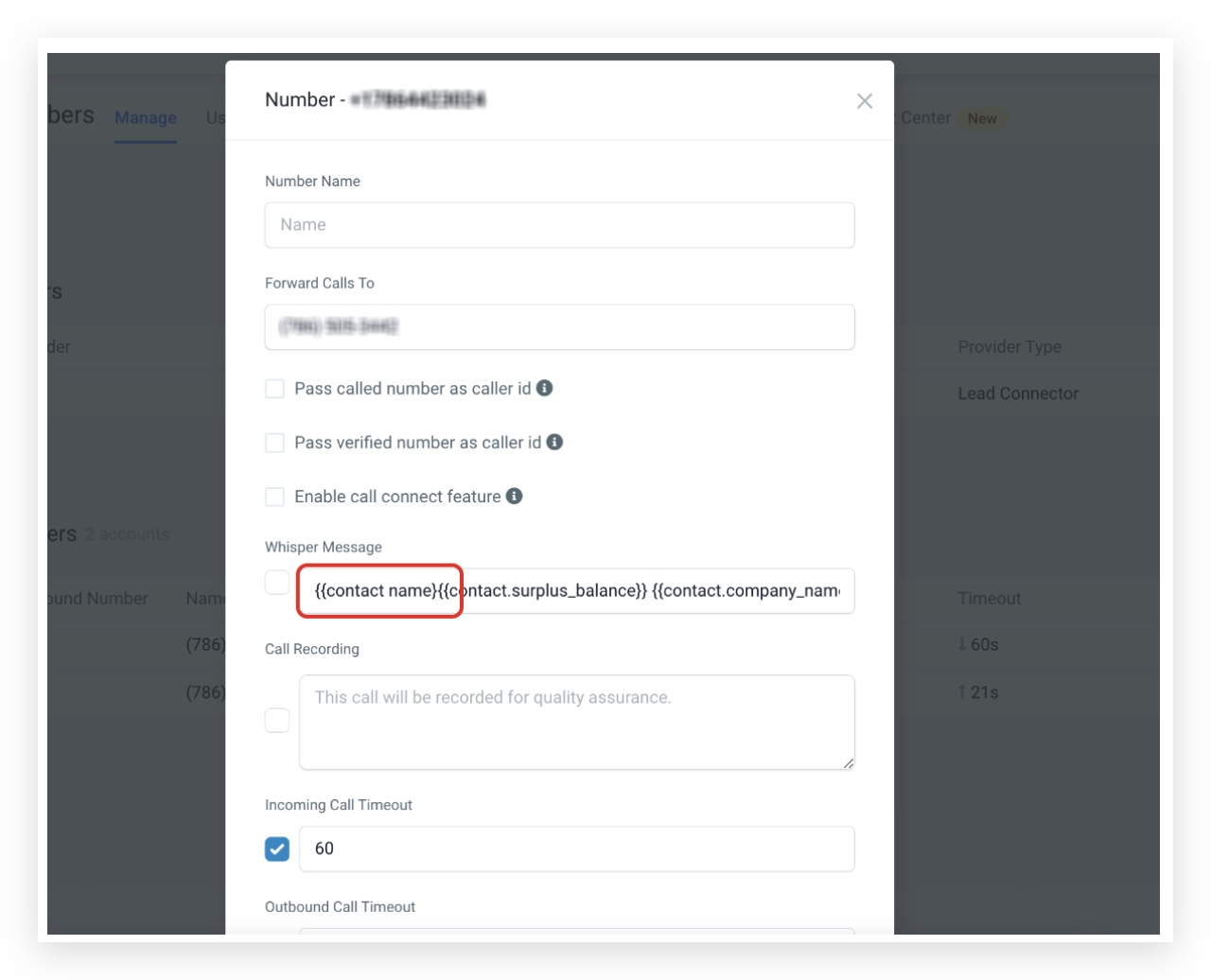Click the info icon beside "Pass called number as caller id"
The height and width of the screenshot is (980, 1211).
tap(546, 388)
